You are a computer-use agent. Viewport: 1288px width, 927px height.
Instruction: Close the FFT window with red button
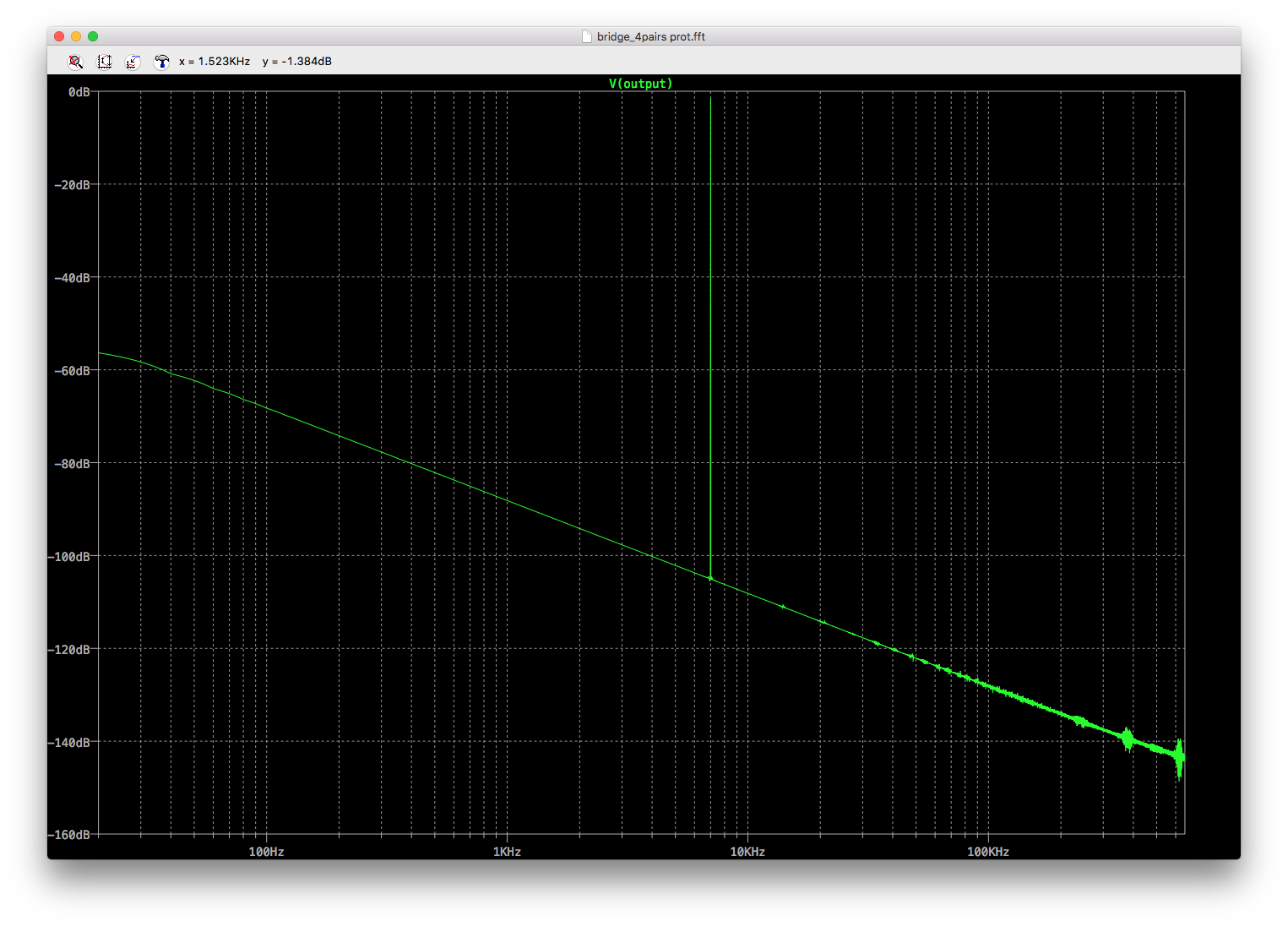click(x=59, y=36)
